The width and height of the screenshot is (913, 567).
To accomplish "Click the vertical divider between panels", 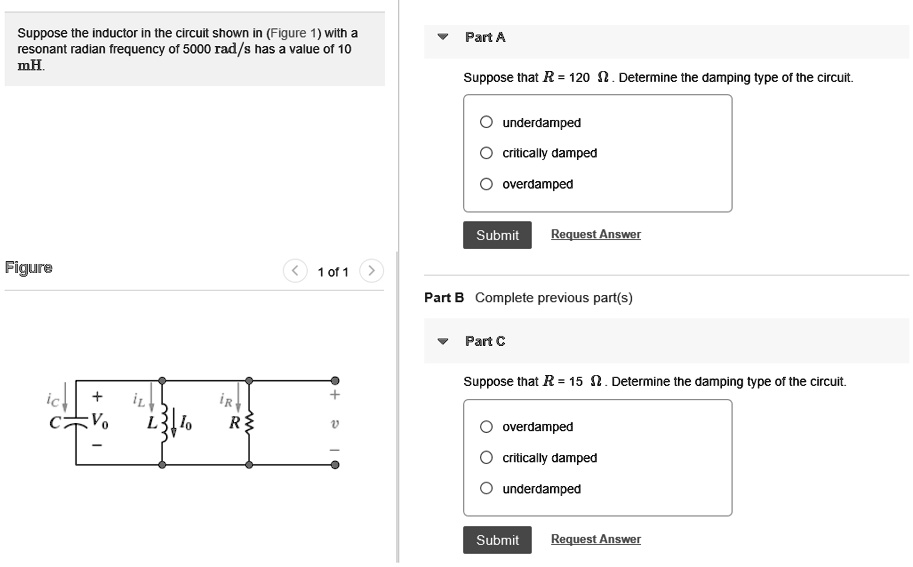I will click(x=397, y=400).
